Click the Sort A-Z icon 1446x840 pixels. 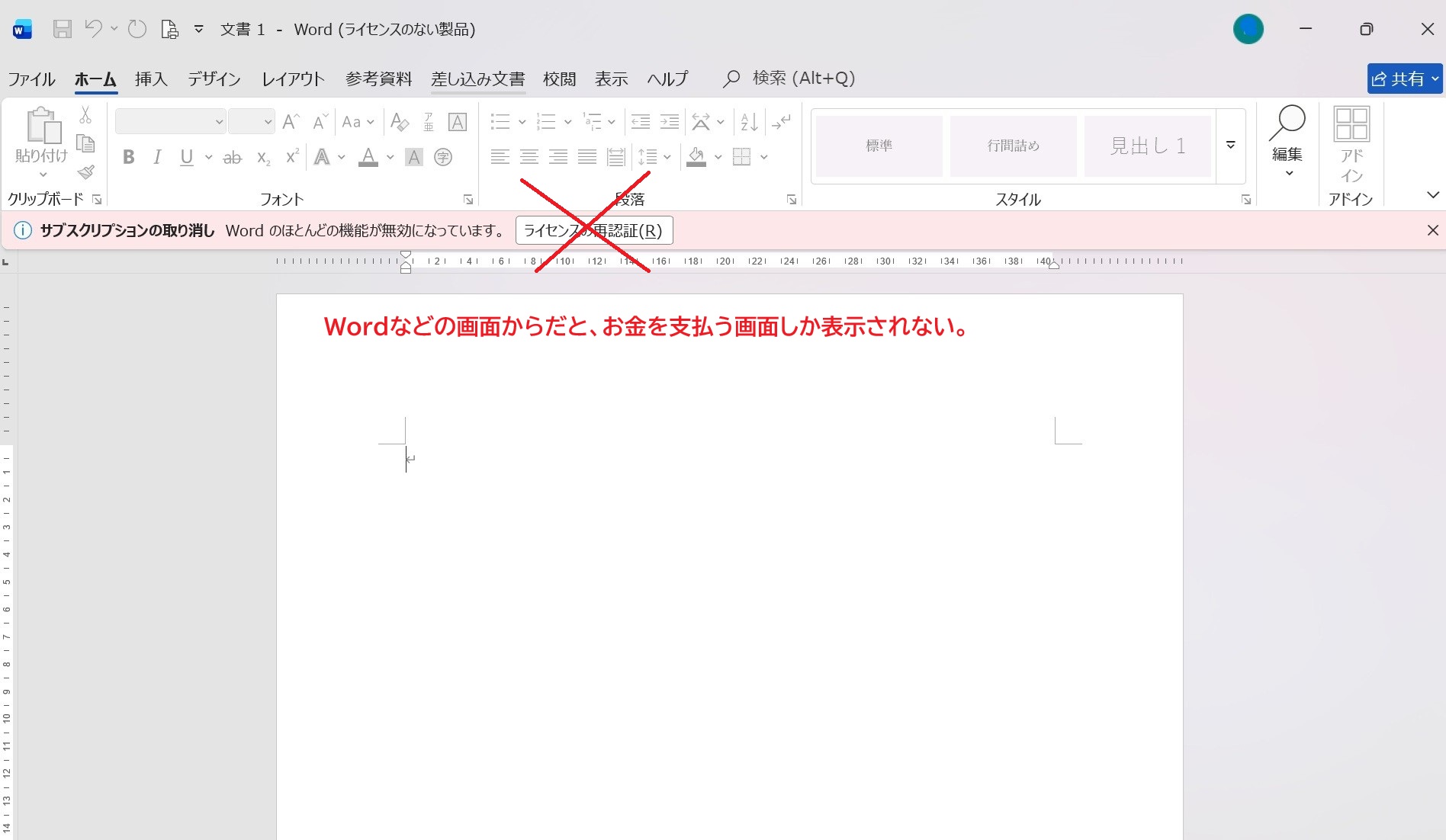[749, 121]
